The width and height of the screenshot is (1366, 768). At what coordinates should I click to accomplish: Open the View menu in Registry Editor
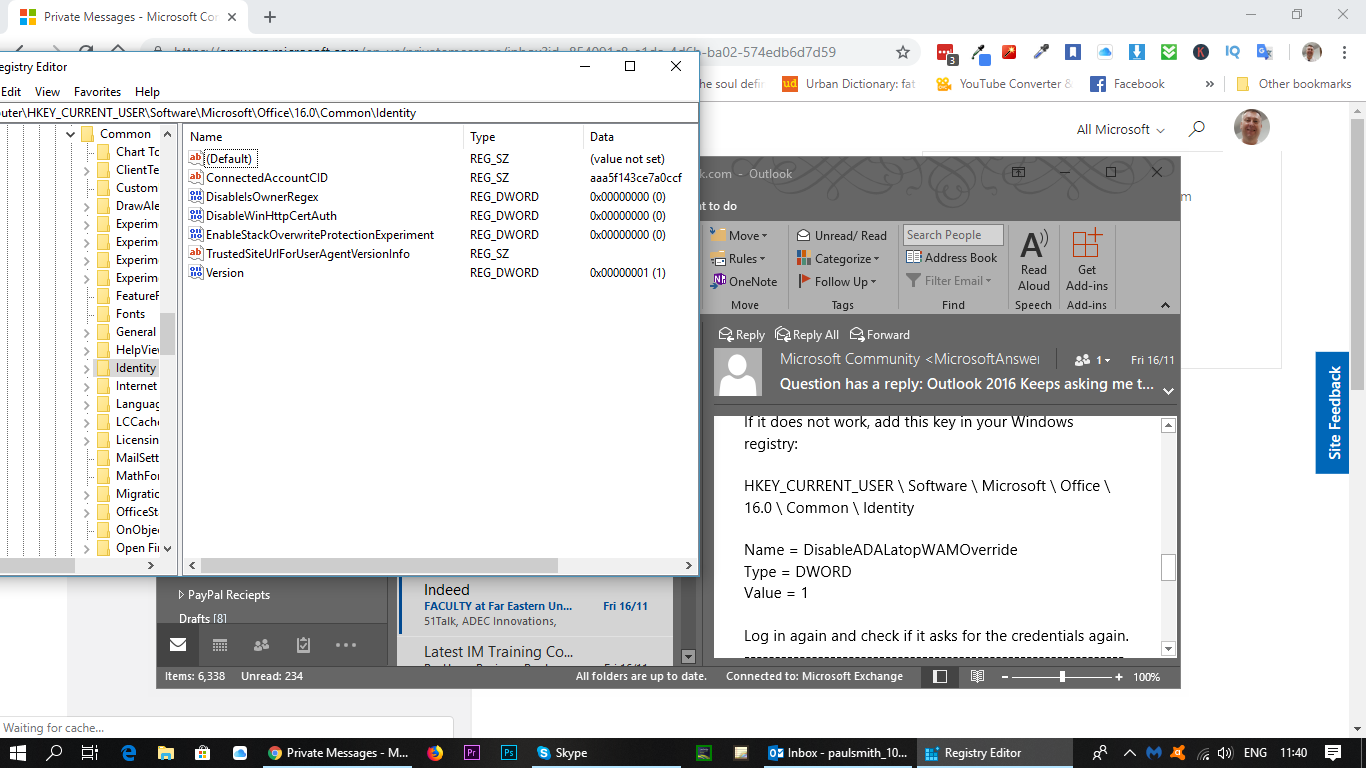[x=47, y=92]
